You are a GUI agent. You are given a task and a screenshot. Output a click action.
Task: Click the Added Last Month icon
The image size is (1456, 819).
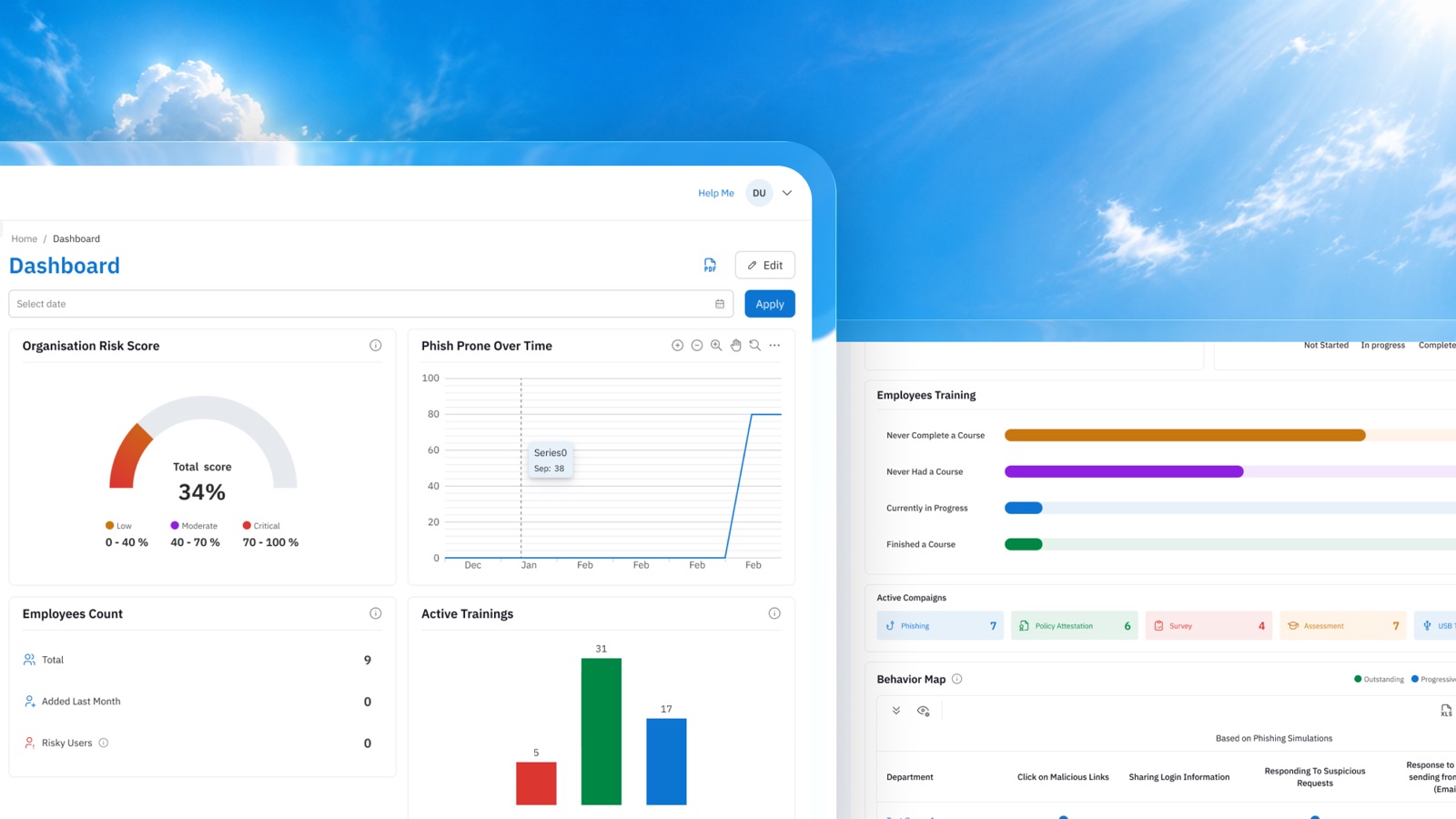coord(29,702)
